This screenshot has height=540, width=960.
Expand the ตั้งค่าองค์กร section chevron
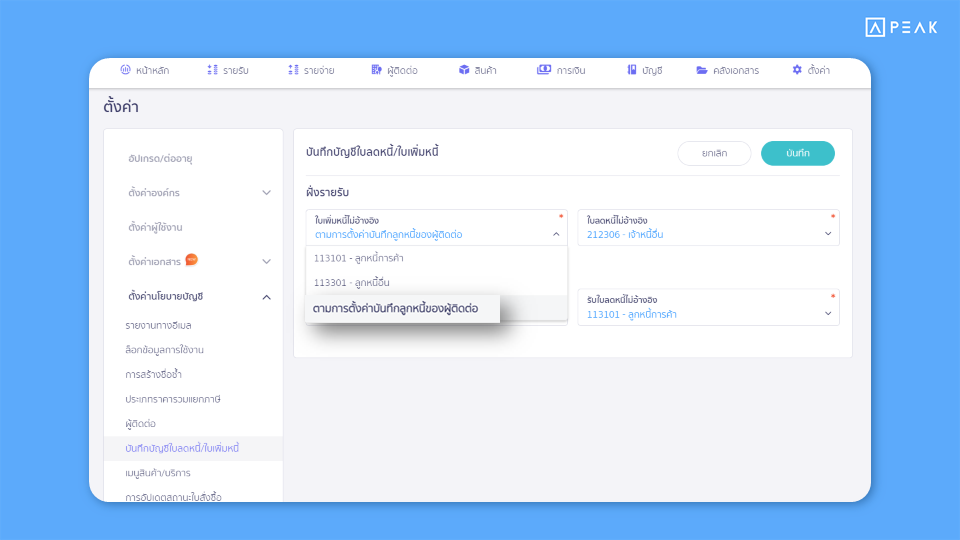[x=266, y=192]
